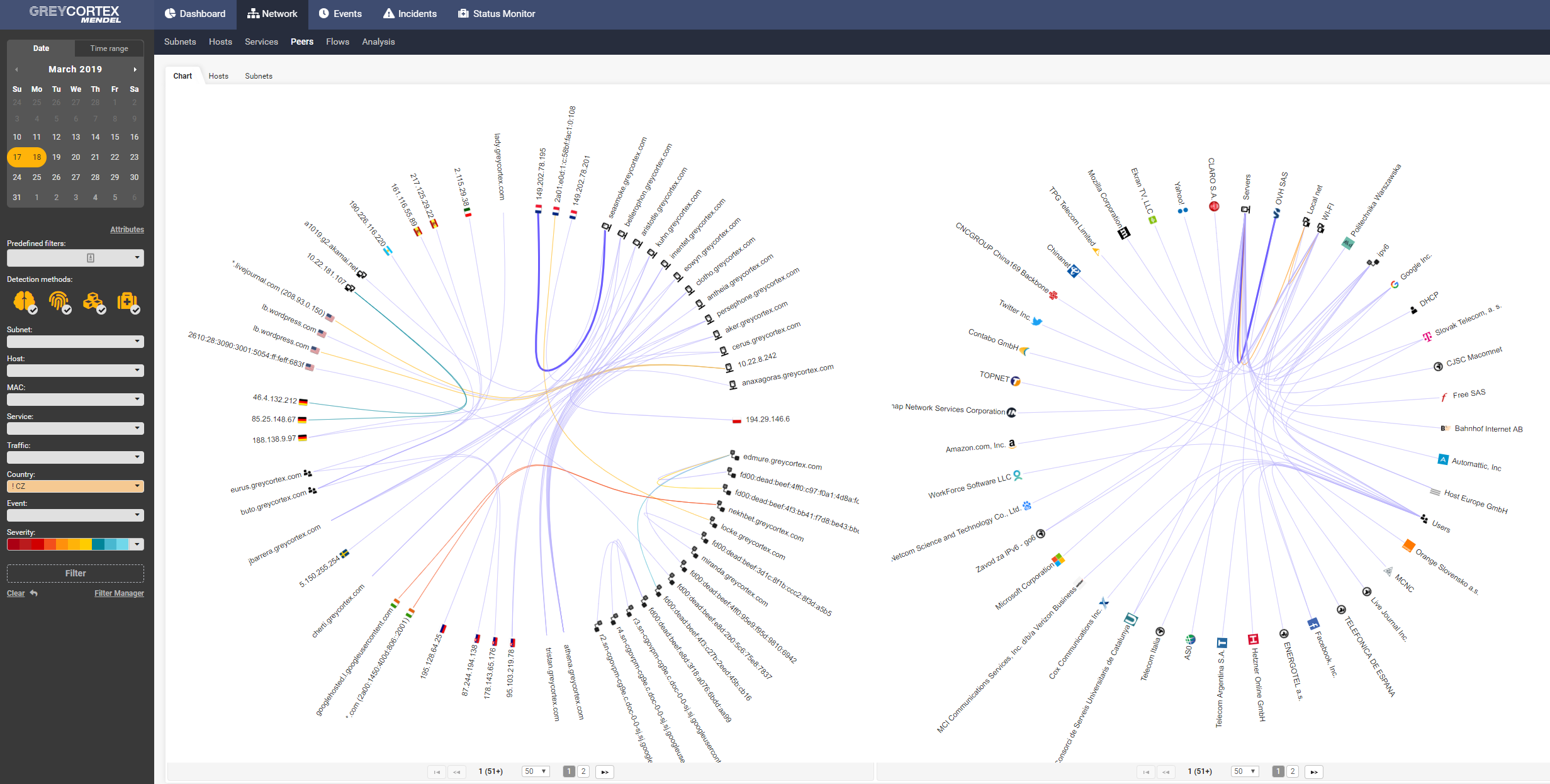
Task: Open the Incidents section
Action: tap(410, 14)
